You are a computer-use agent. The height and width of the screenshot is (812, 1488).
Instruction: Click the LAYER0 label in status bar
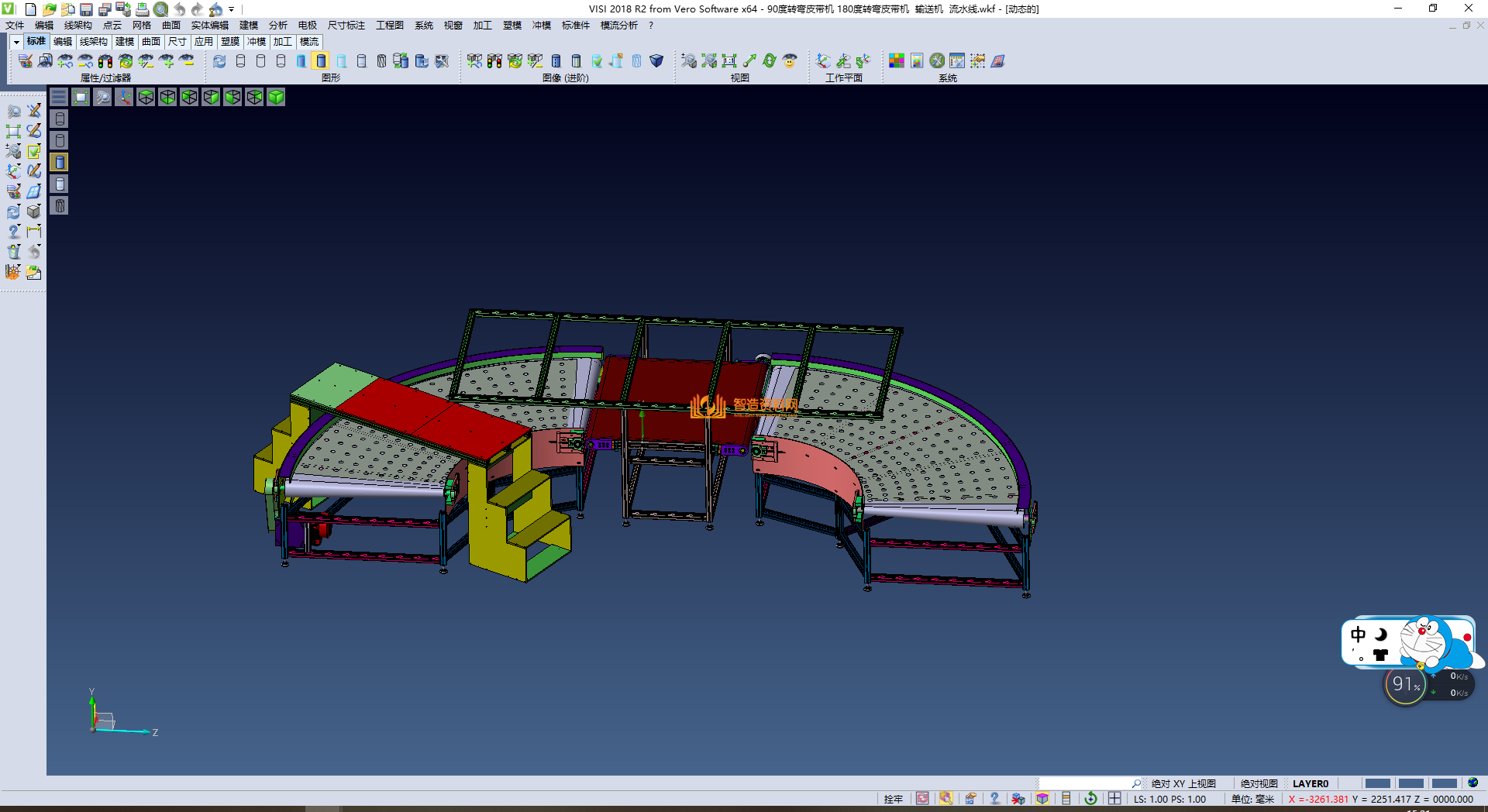pos(1310,783)
